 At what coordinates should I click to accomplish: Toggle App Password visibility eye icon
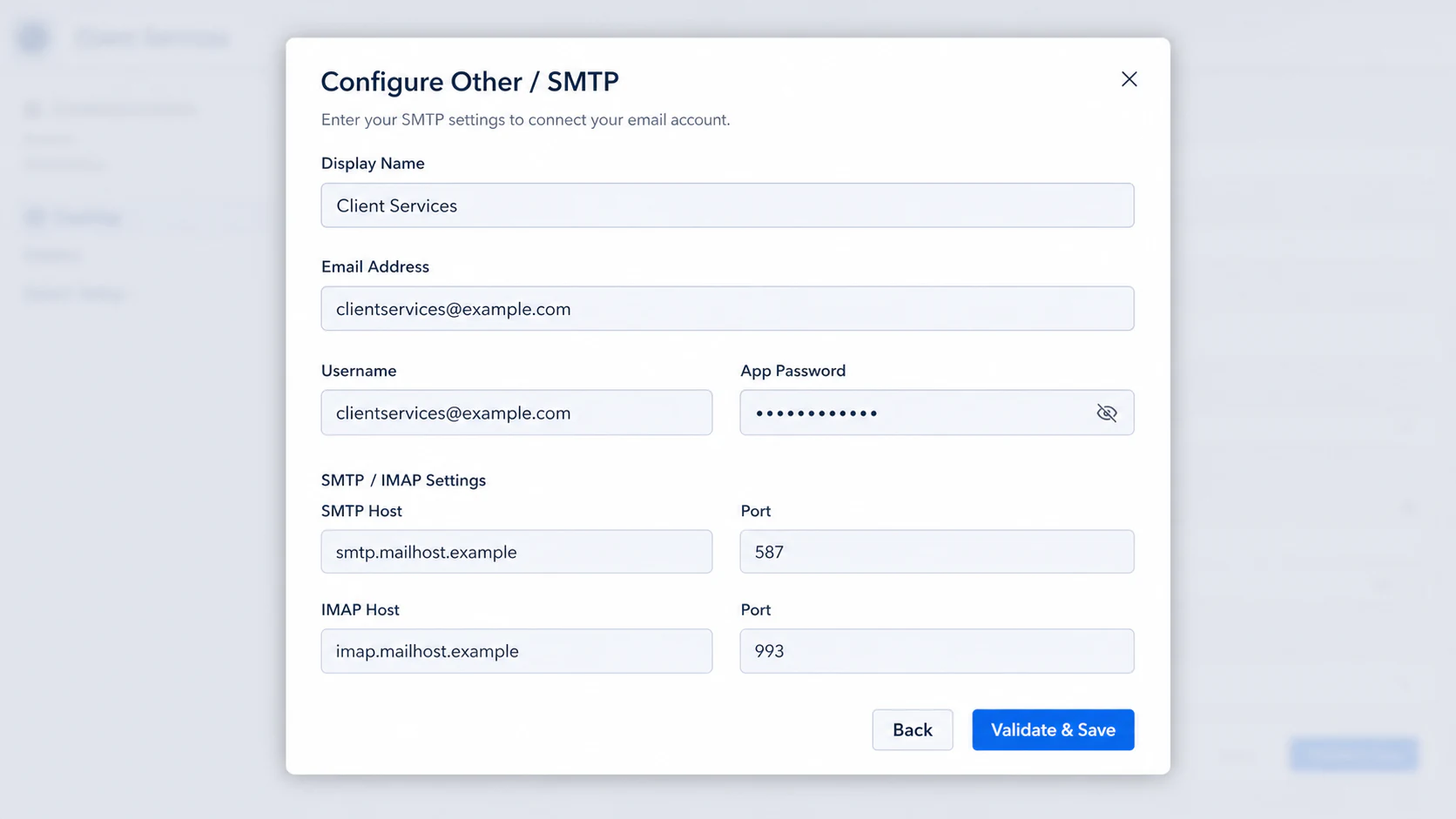tap(1106, 413)
